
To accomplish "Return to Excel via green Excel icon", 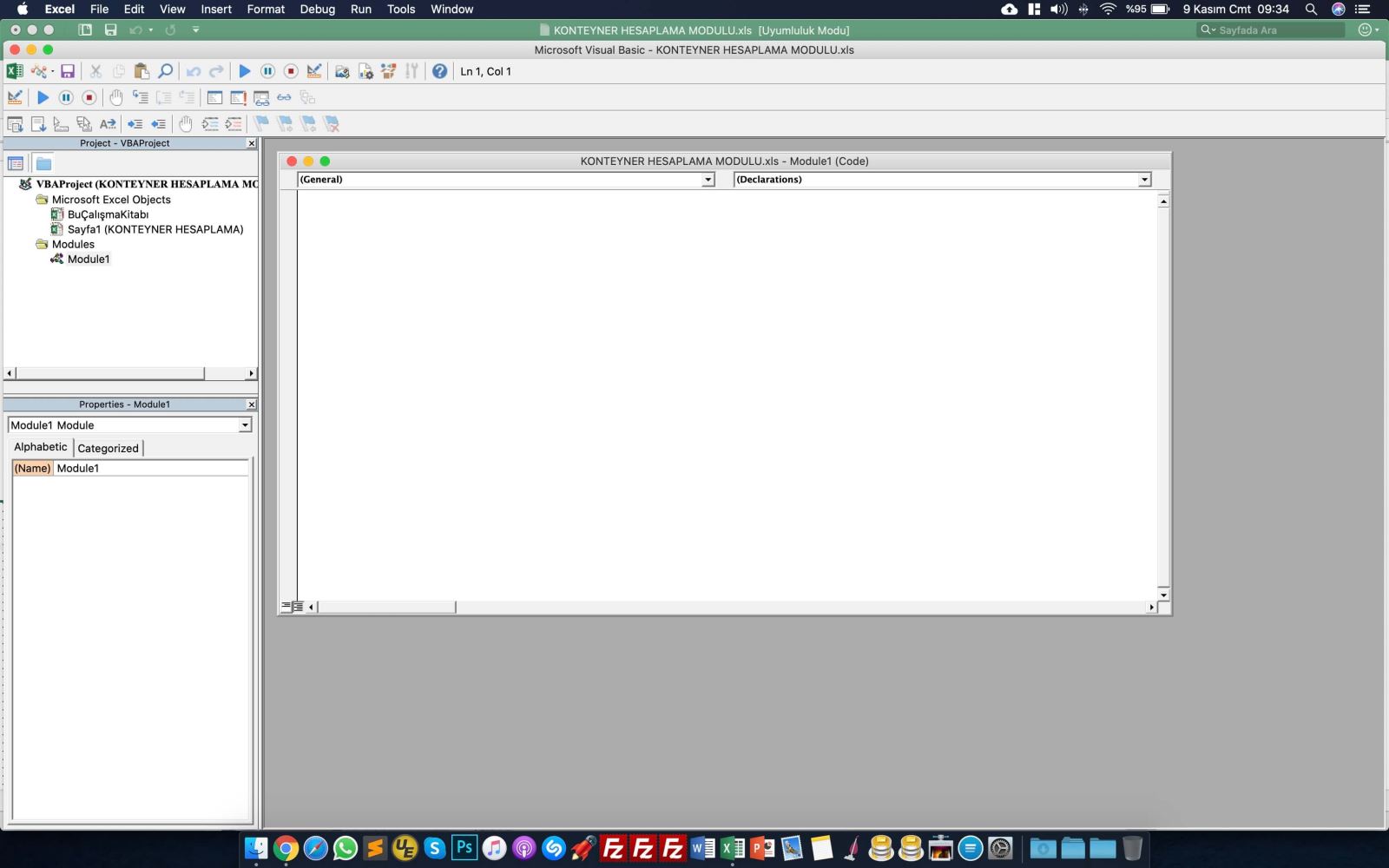I will (15, 71).
